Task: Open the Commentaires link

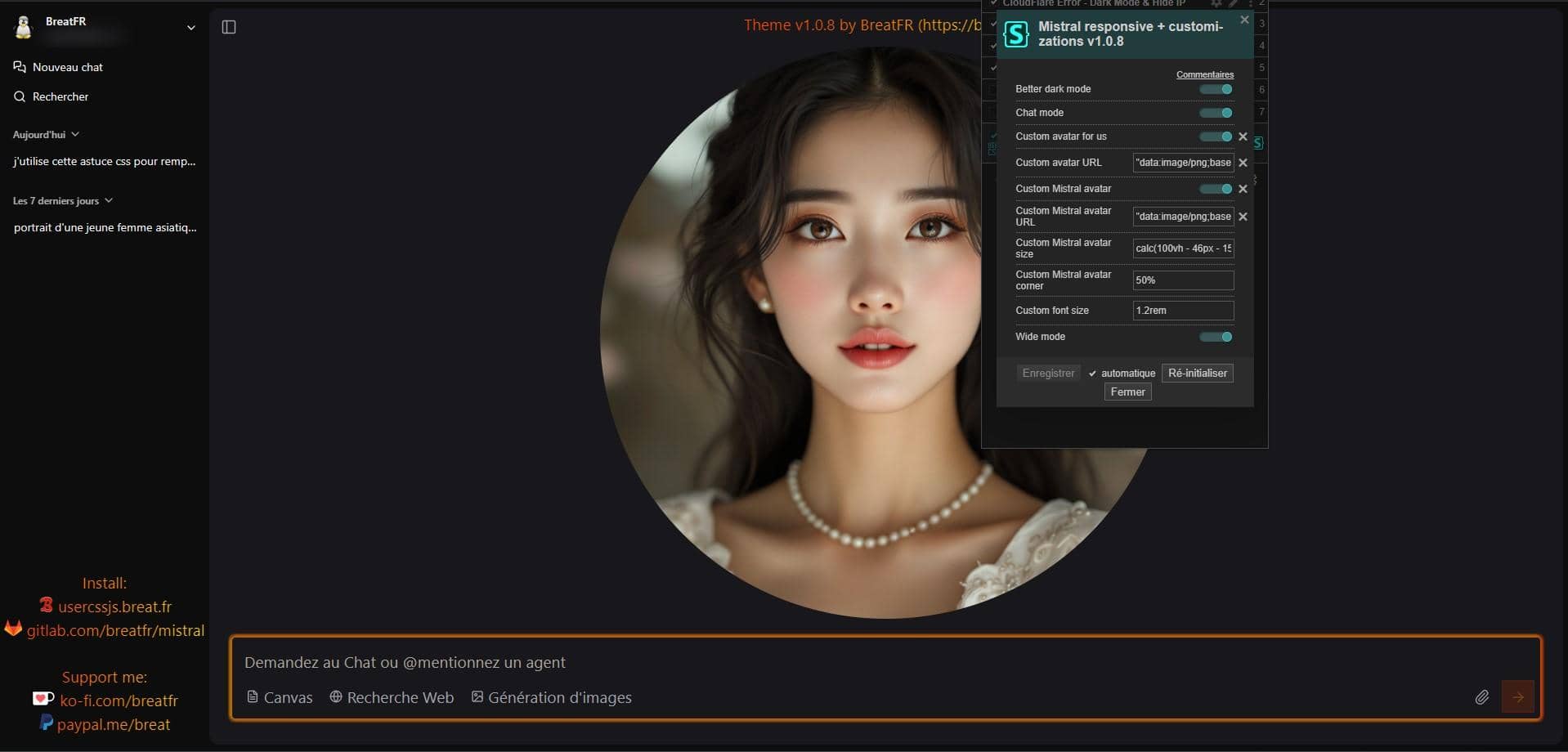Action: pyautogui.click(x=1205, y=74)
